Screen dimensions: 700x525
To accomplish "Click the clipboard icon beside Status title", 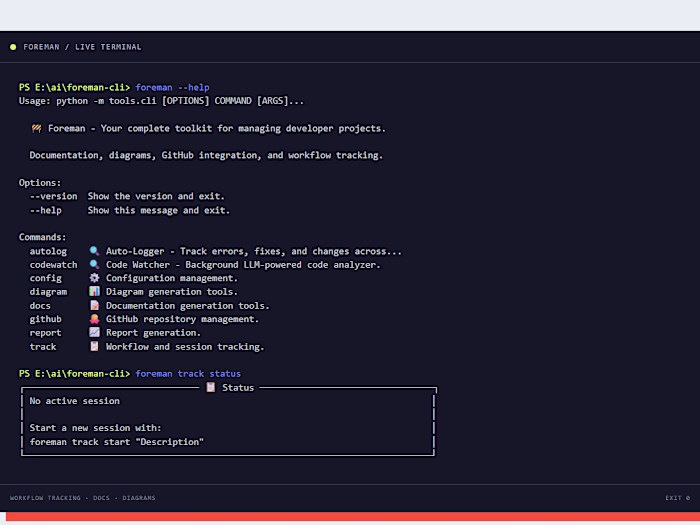I will point(211,387).
